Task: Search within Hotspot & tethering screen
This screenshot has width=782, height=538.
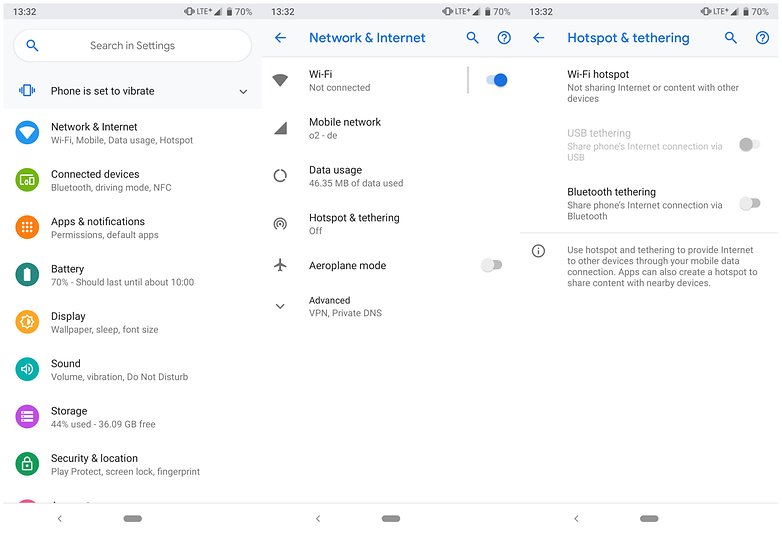Action: 731,37
